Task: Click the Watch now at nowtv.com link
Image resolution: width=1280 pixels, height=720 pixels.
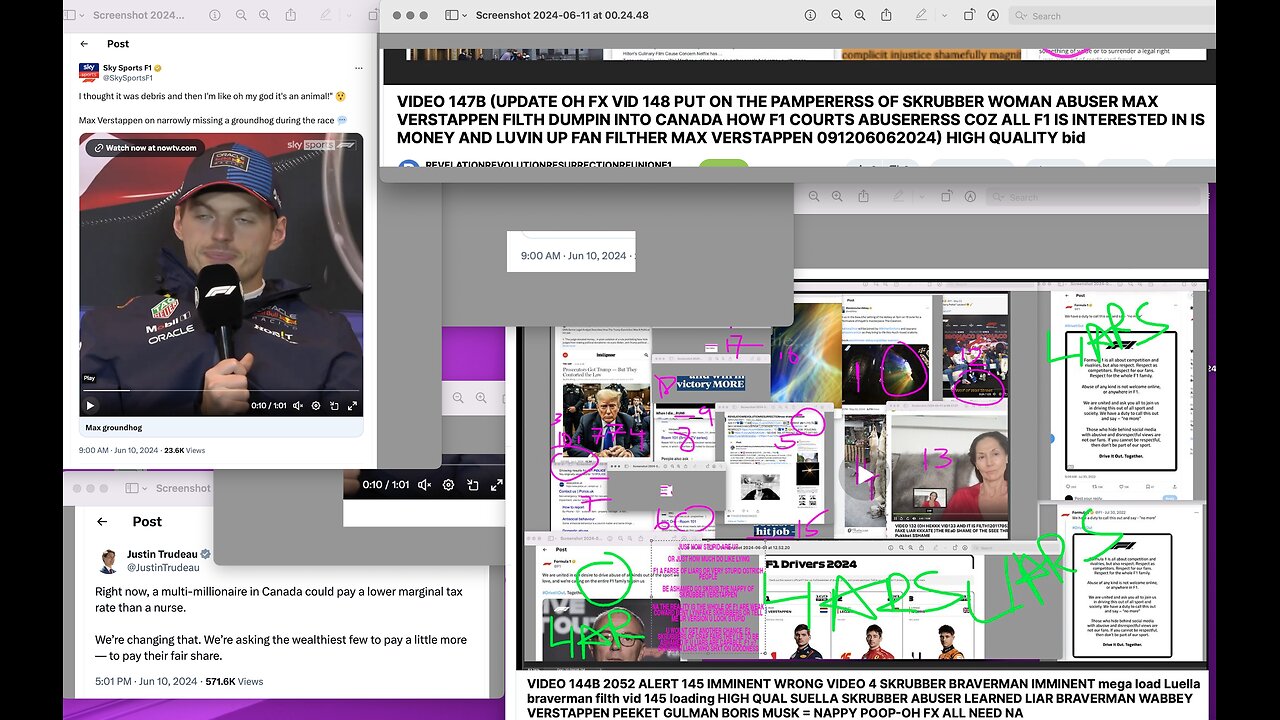Action: click(145, 148)
